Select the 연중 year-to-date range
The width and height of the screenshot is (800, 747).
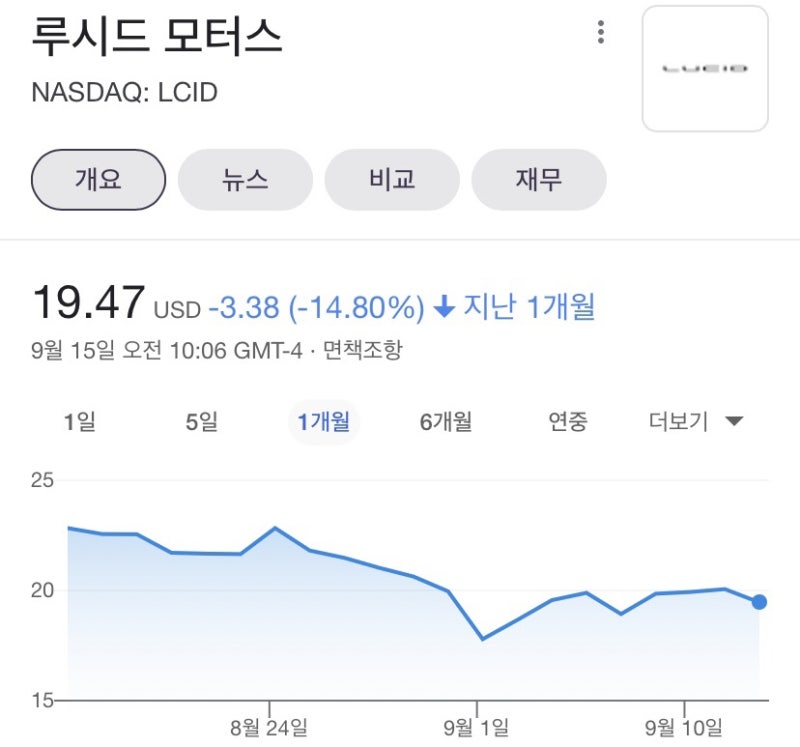click(x=568, y=422)
